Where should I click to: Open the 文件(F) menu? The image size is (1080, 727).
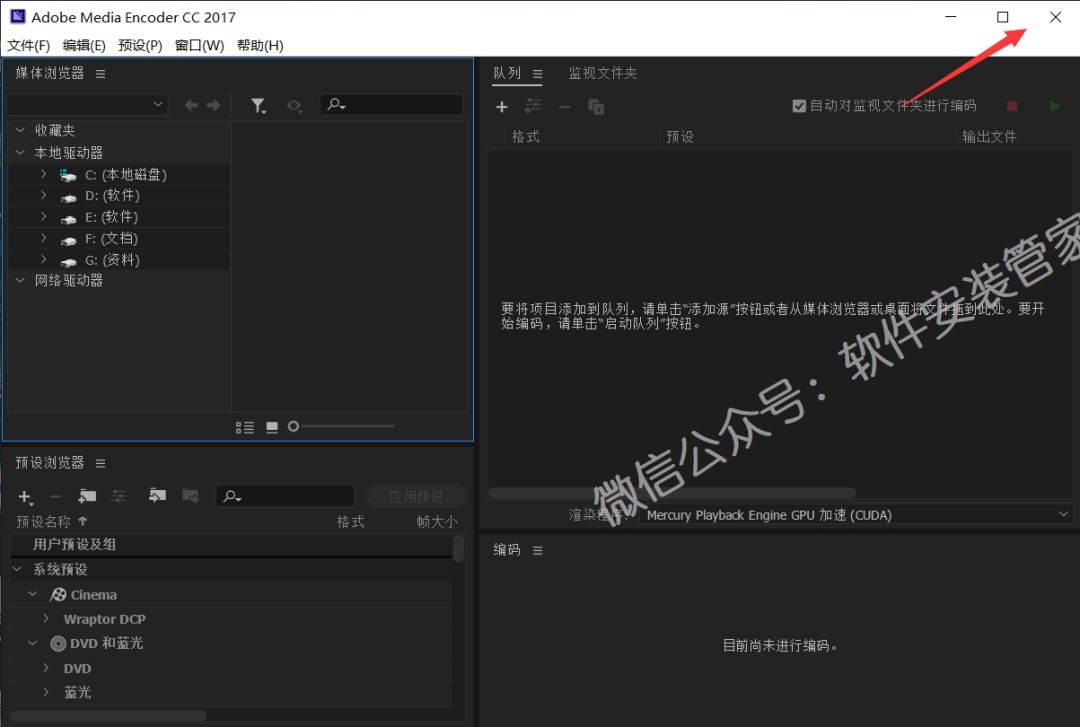coord(28,45)
